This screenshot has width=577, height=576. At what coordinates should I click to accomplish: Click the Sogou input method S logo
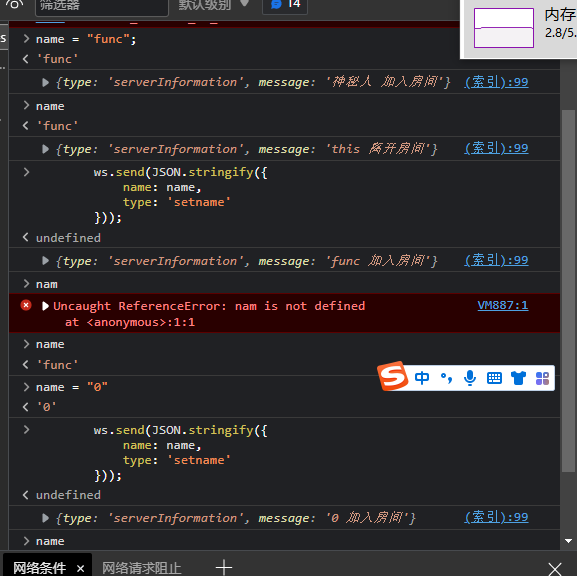[393, 376]
